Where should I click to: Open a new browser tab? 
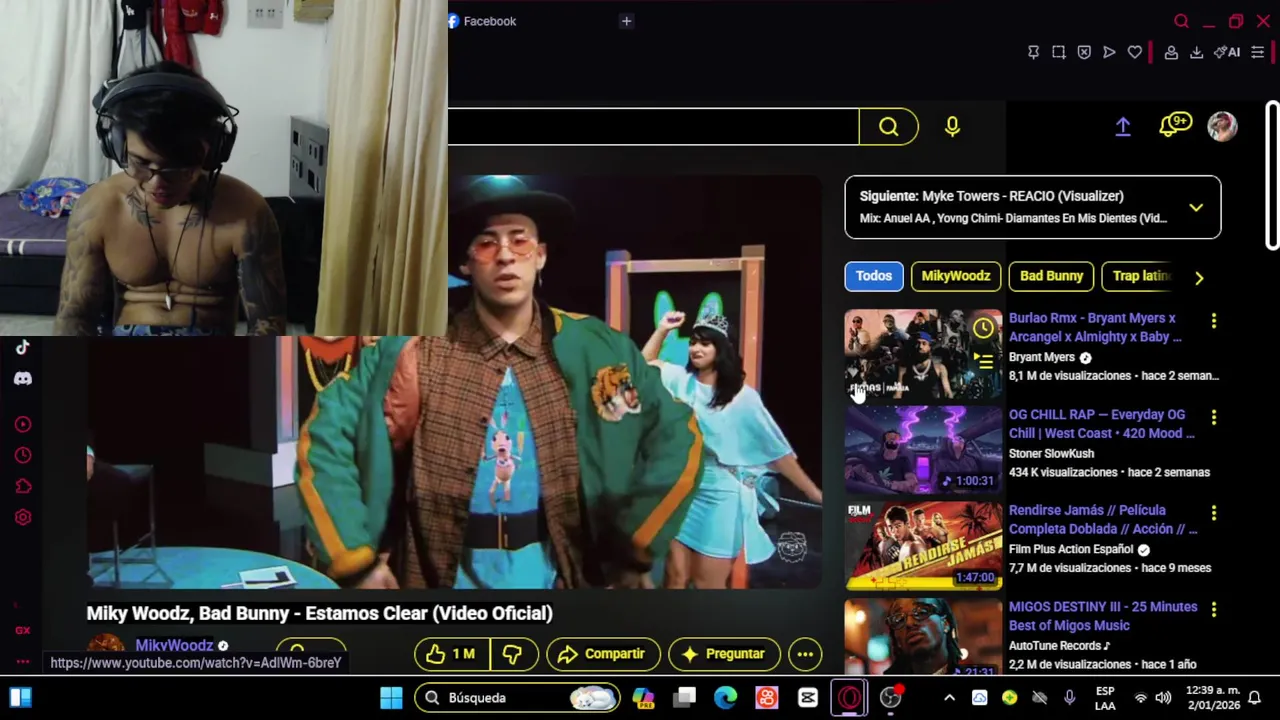[x=626, y=21]
